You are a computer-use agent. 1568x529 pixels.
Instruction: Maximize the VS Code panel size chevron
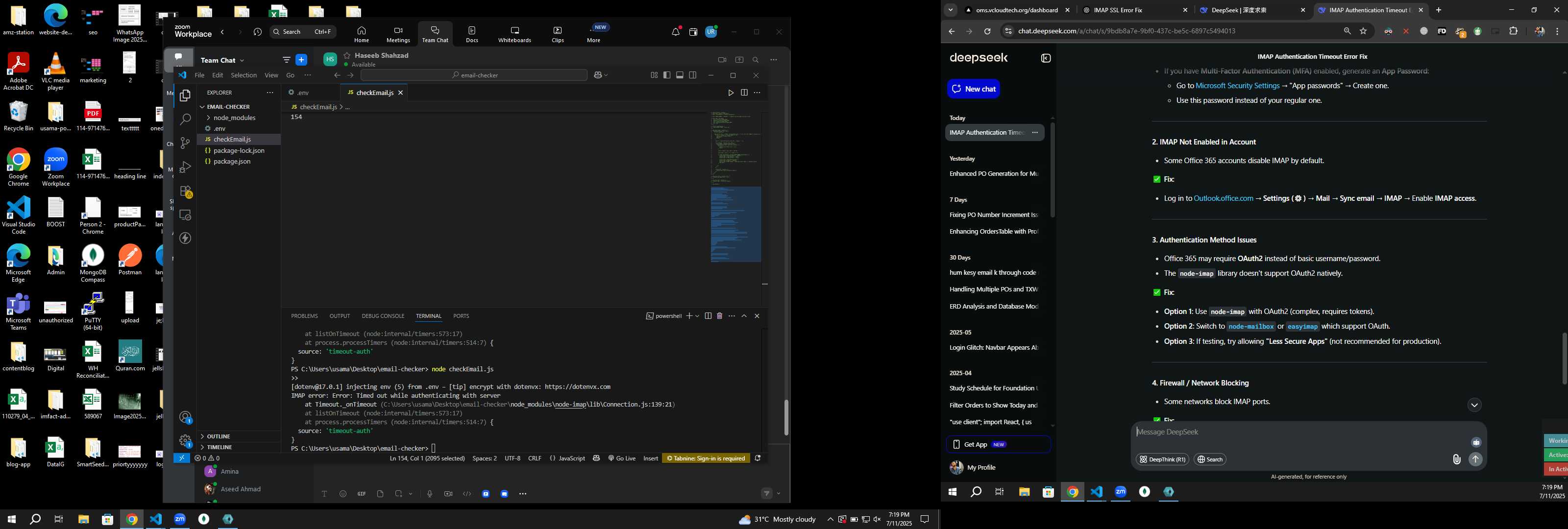[x=744, y=316]
